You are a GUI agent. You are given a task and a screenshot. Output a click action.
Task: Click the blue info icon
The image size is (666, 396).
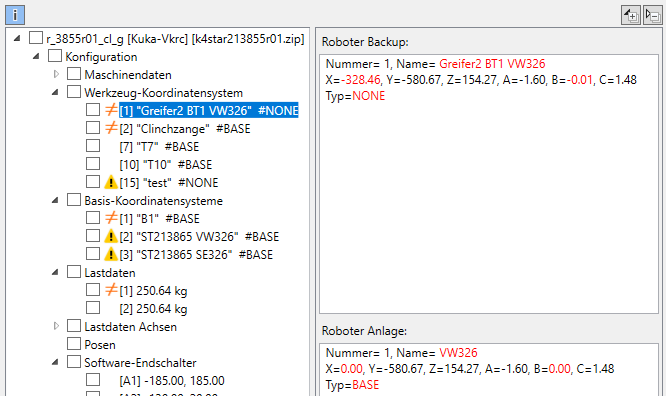[15, 15]
